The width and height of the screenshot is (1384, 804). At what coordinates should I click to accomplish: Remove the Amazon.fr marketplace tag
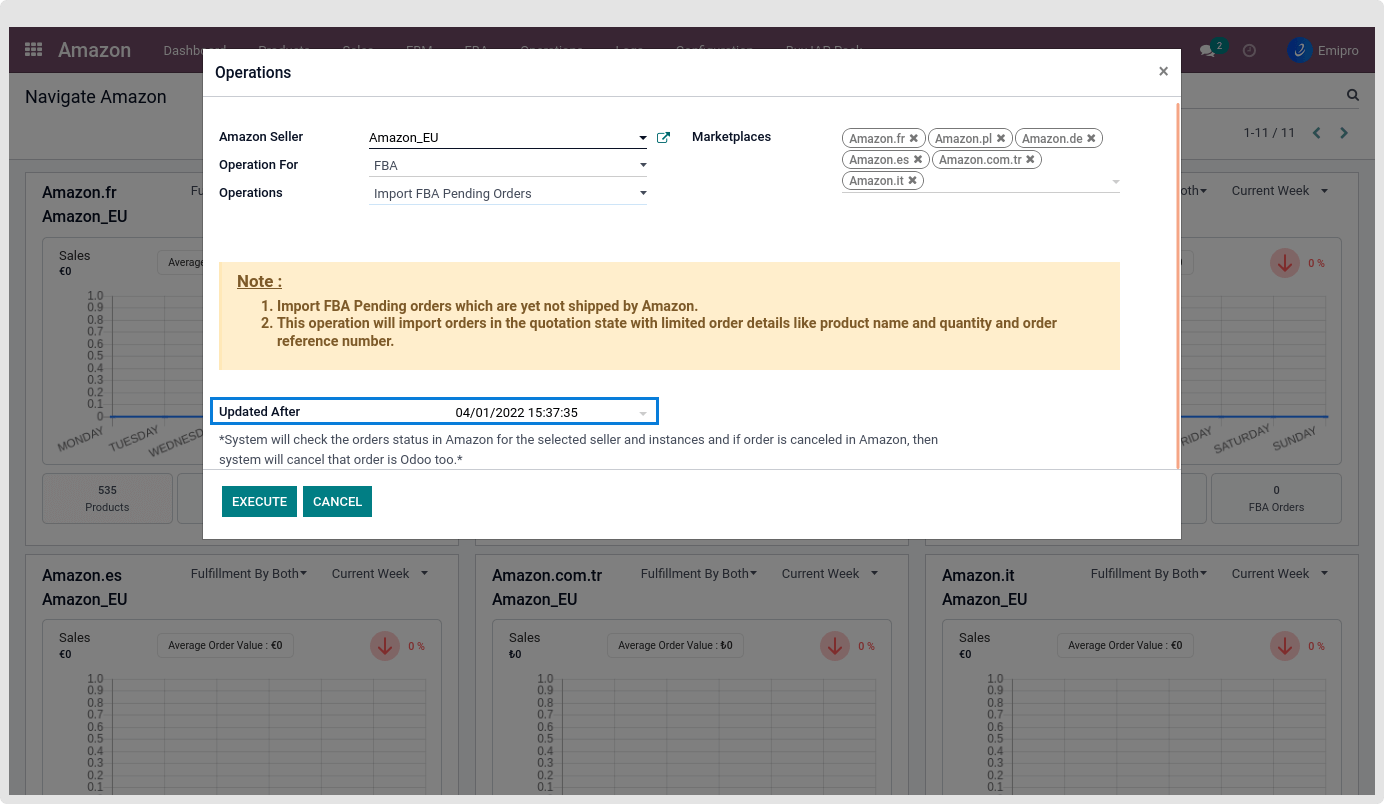tap(914, 139)
